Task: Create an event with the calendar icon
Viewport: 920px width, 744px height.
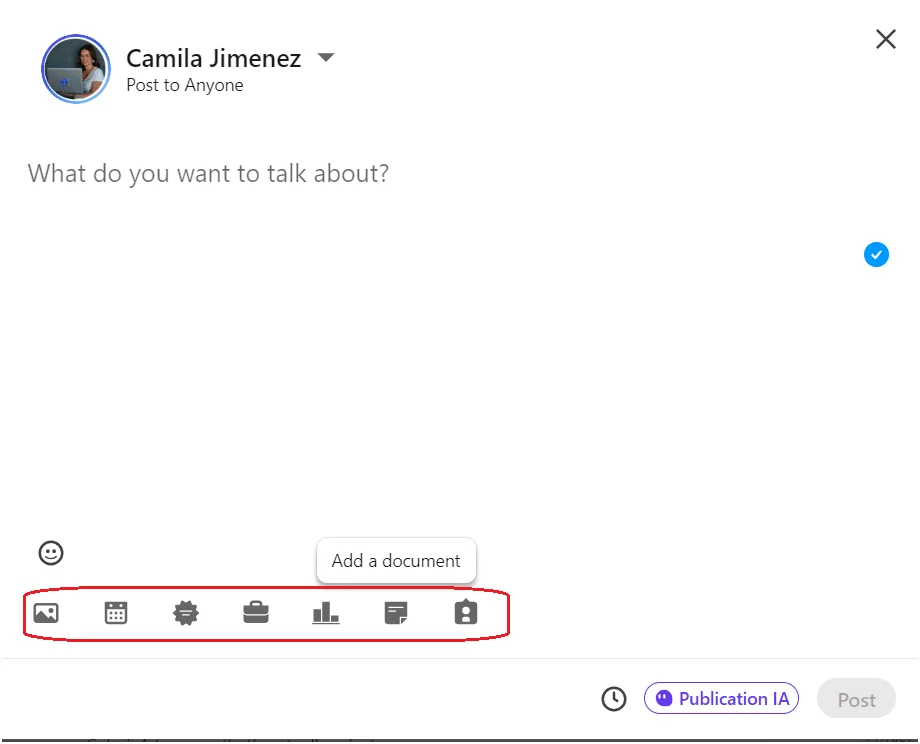Action: tap(116, 613)
